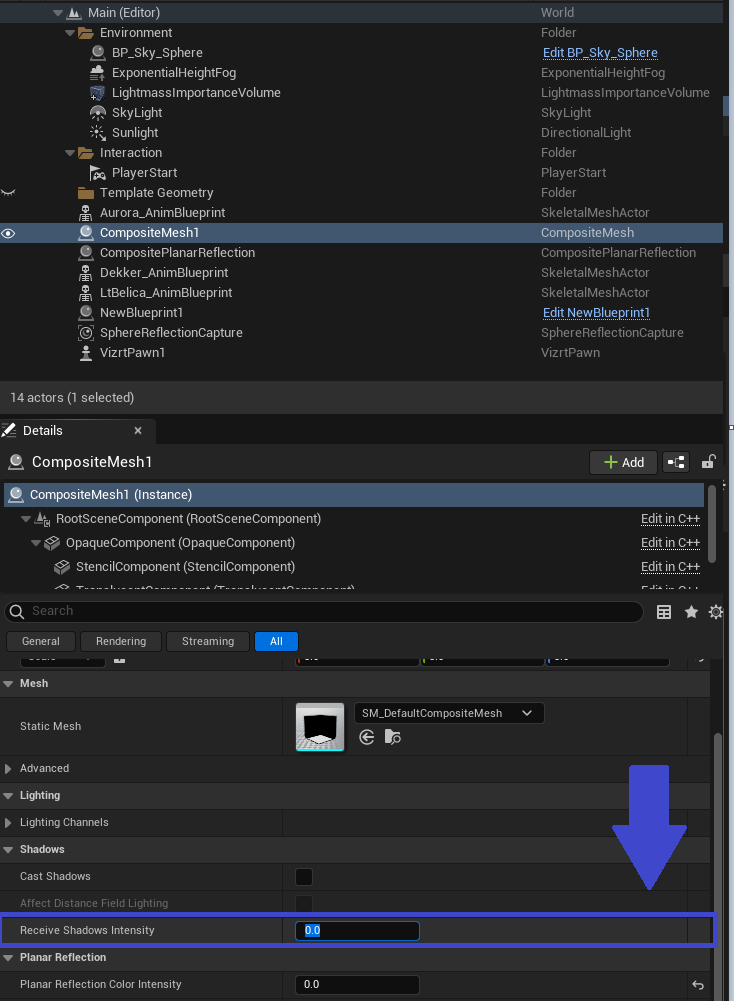Screen dimensions: 734x1001
Task: Enable the Cast Shadows checkbox
Action: pyautogui.click(x=304, y=877)
